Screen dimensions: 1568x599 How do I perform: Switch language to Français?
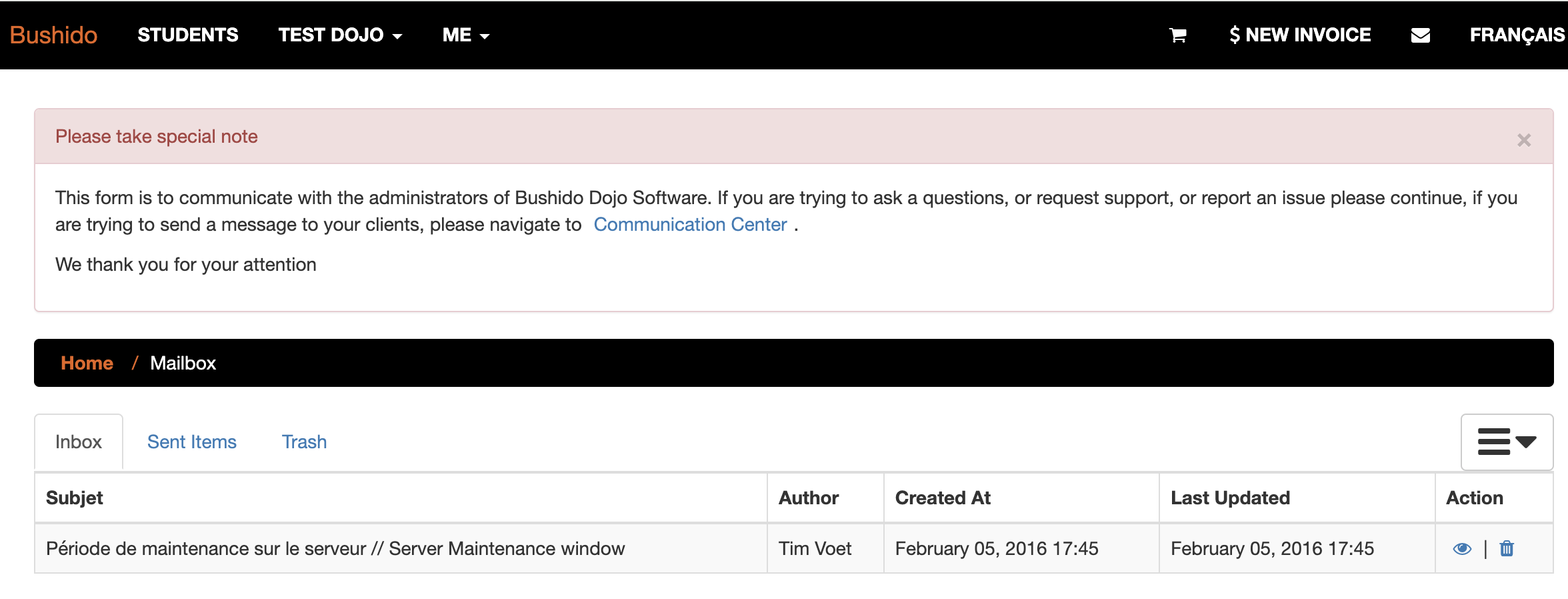point(1517,35)
